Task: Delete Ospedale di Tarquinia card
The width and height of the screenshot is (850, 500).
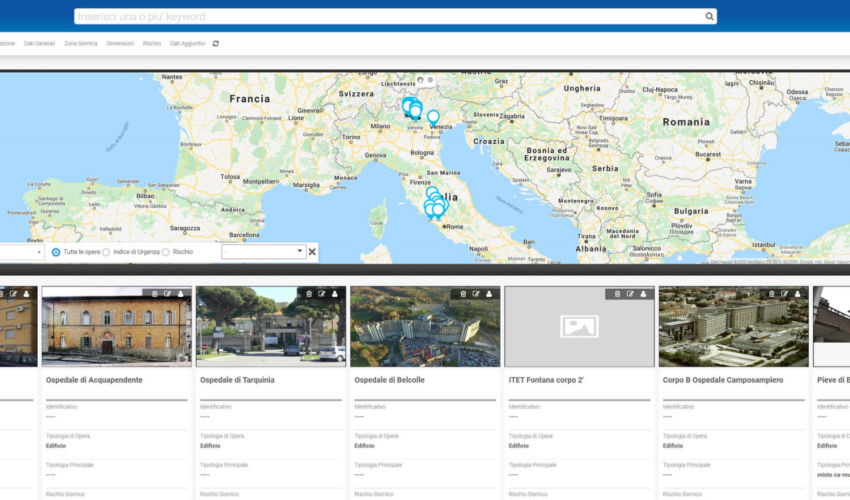Action: 309,294
